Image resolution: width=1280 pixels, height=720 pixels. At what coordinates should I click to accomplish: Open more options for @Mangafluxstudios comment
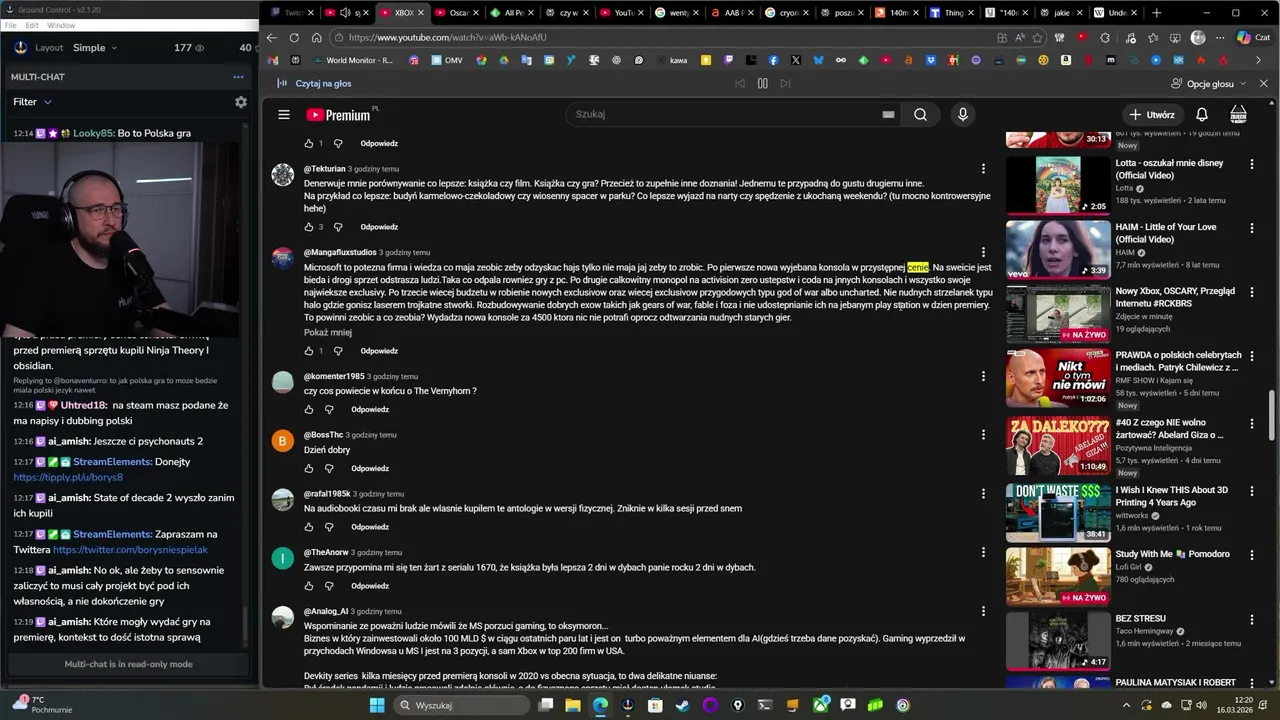tap(983, 252)
